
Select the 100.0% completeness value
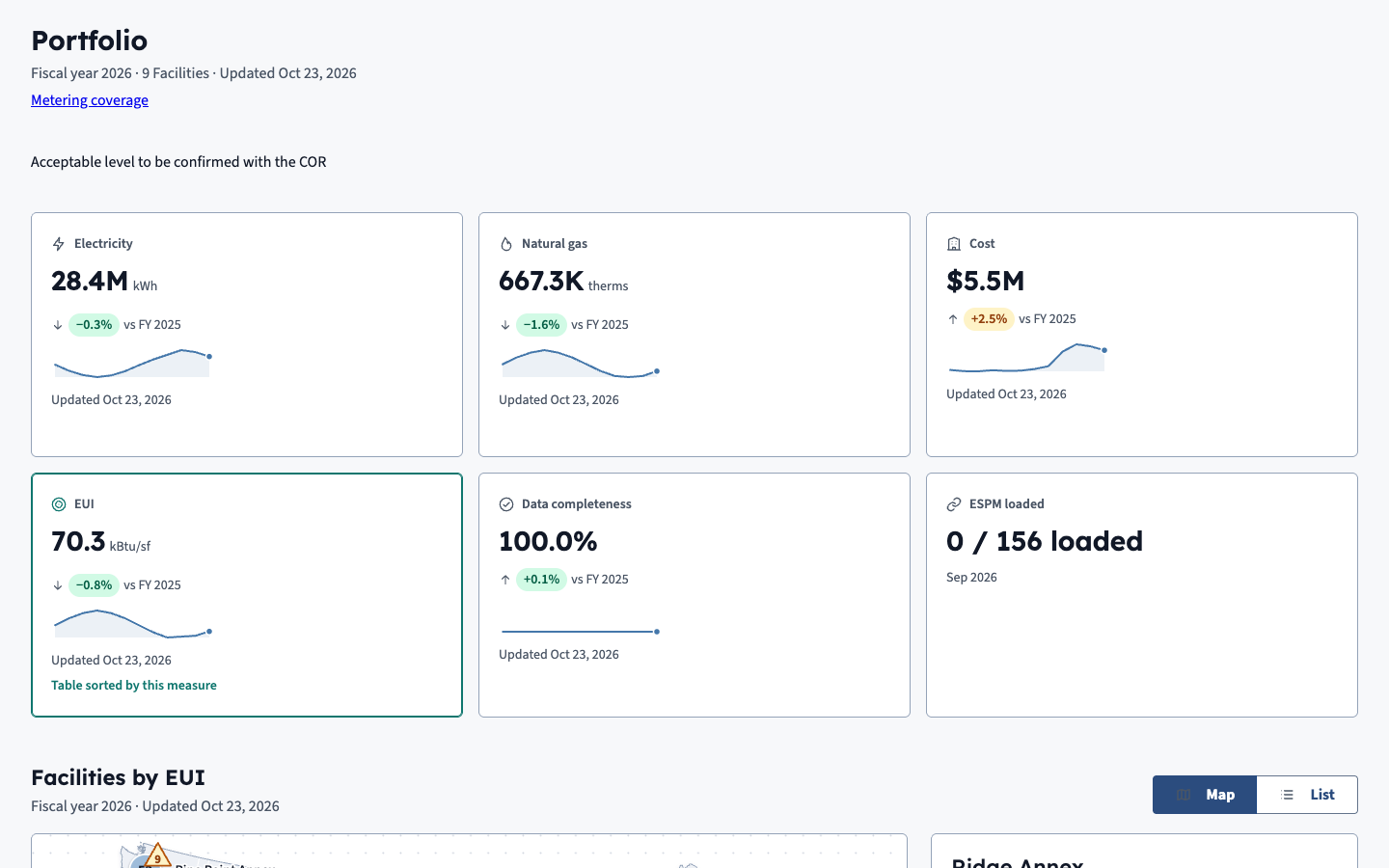point(548,541)
